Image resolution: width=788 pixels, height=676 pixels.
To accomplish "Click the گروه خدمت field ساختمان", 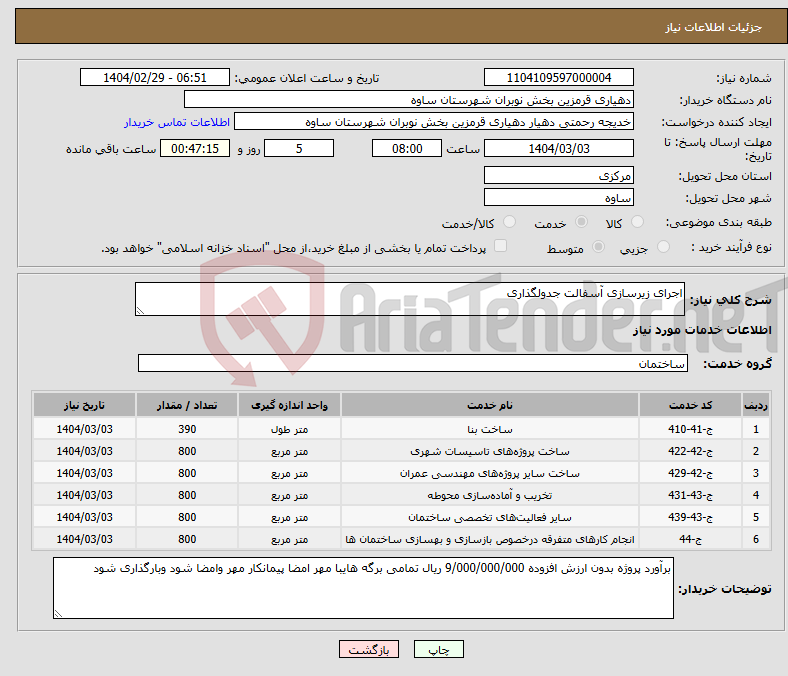I will pyautogui.click(x=413, y=363).
